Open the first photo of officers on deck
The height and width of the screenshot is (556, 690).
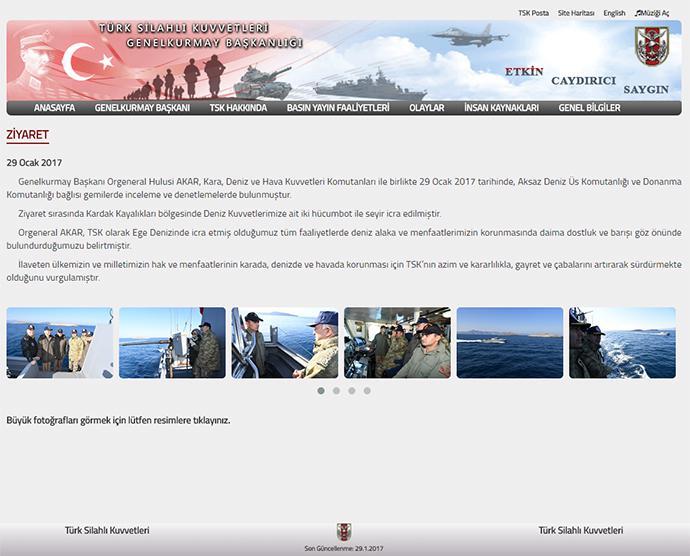(60, 342)
